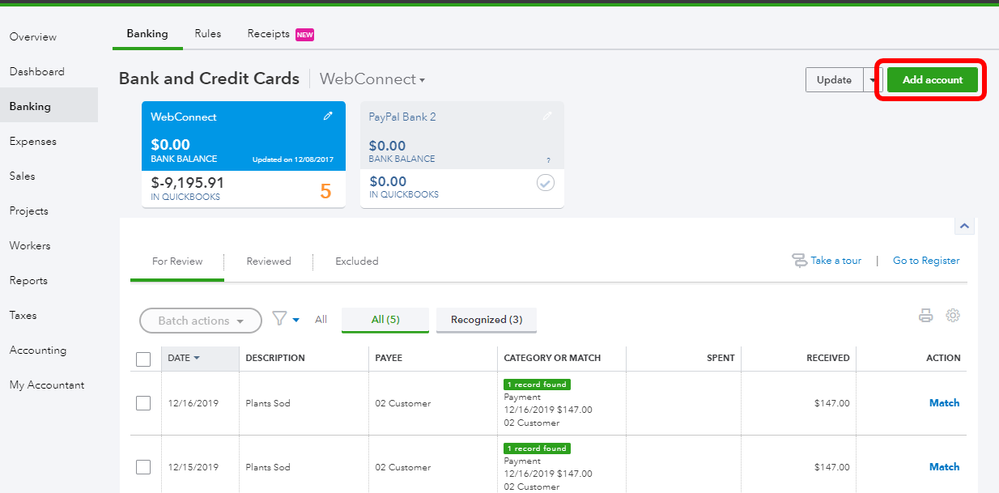
Task: Sort by the DATE column header
Action: (201, 358)
